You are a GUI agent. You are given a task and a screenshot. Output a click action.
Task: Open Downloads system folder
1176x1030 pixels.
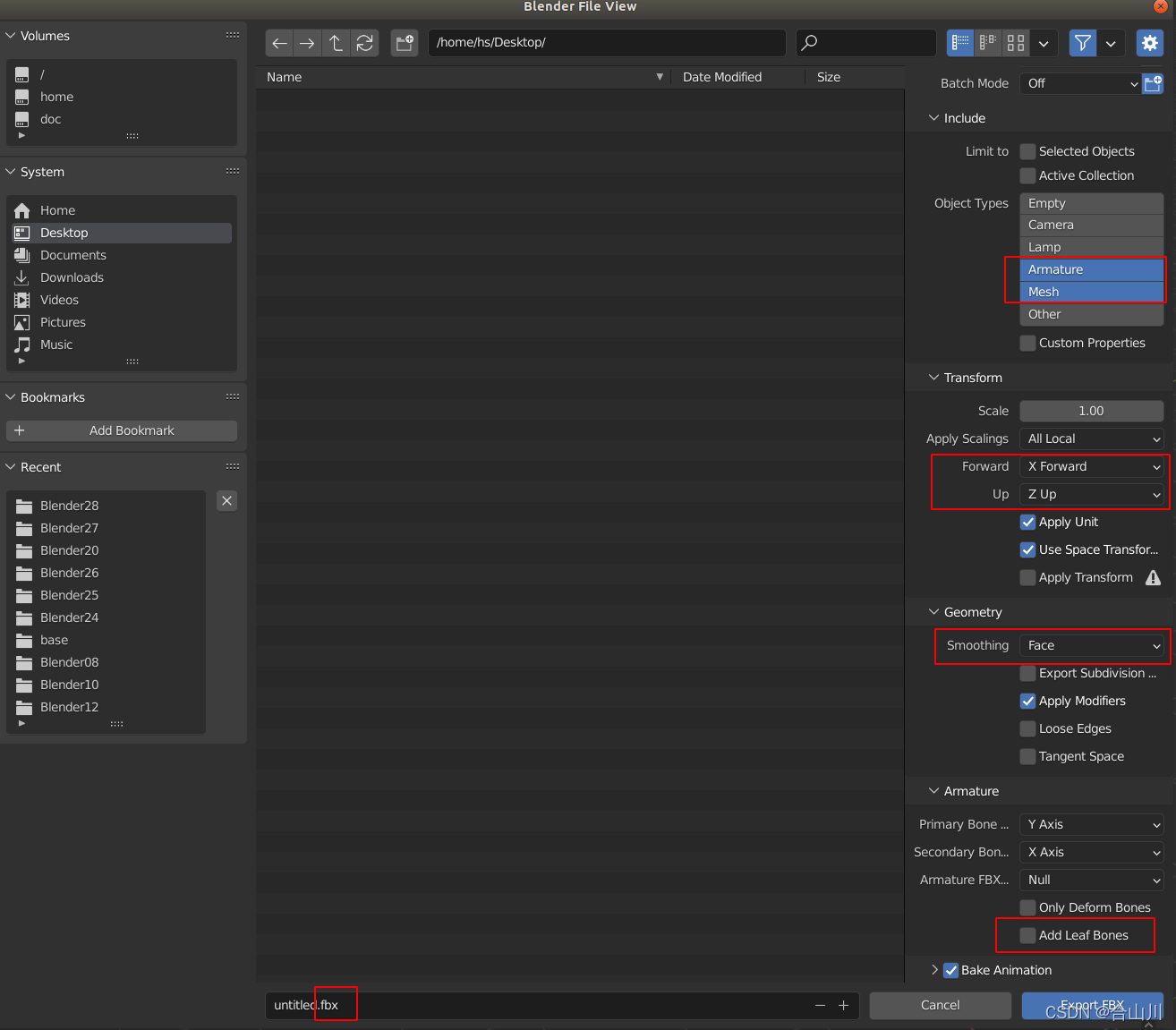click(x=122, y=277)
